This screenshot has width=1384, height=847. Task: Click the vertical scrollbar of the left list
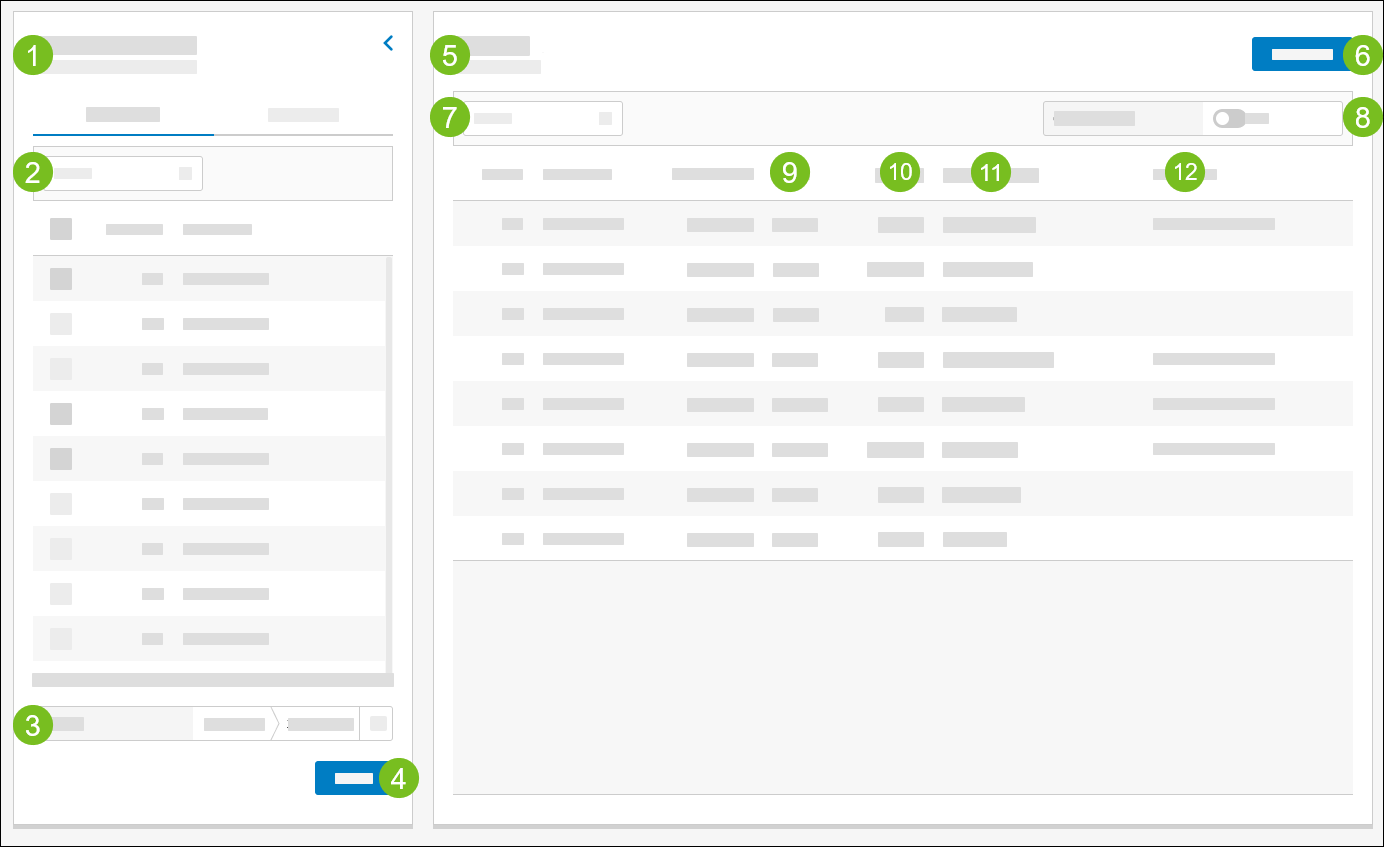[389, 460]
